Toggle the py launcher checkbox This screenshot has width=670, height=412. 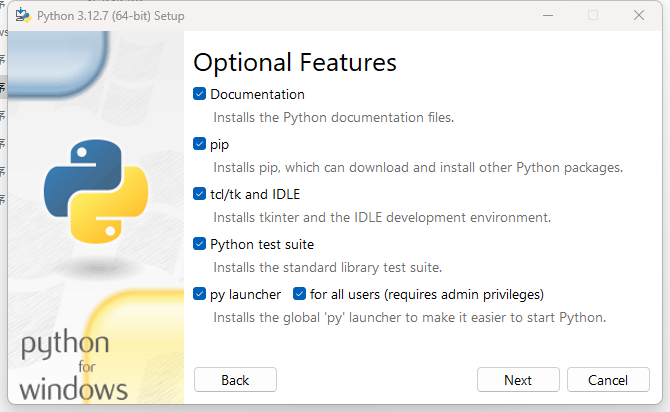(x=200, y=294)
